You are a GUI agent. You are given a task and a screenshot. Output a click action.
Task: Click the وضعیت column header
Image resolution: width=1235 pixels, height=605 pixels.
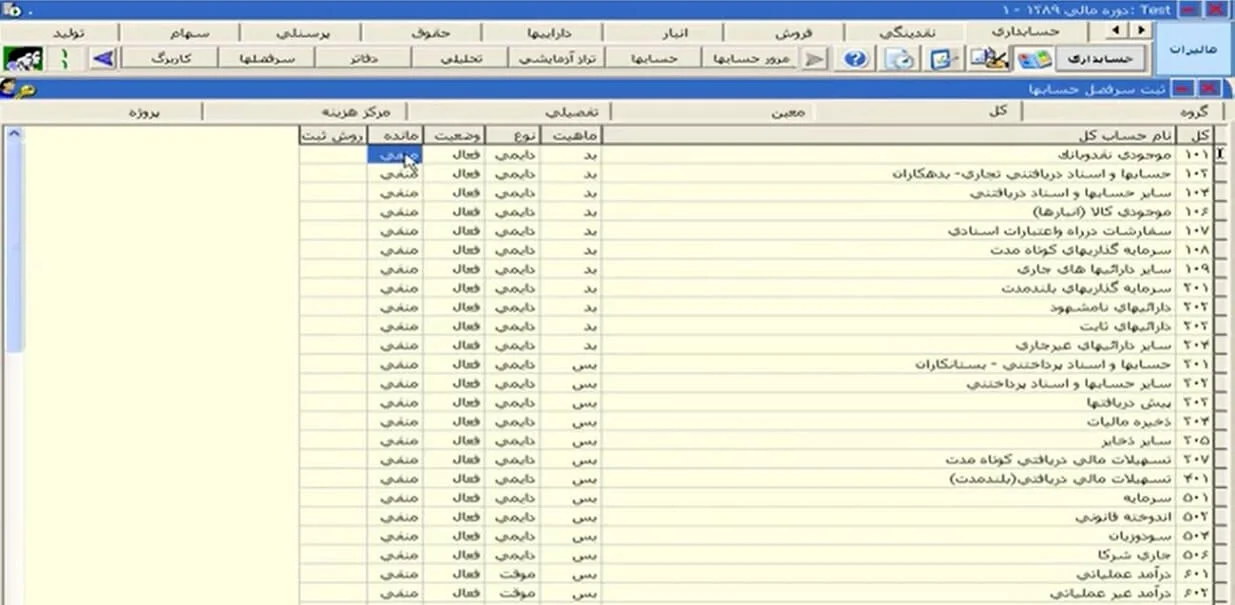point(456,135)
